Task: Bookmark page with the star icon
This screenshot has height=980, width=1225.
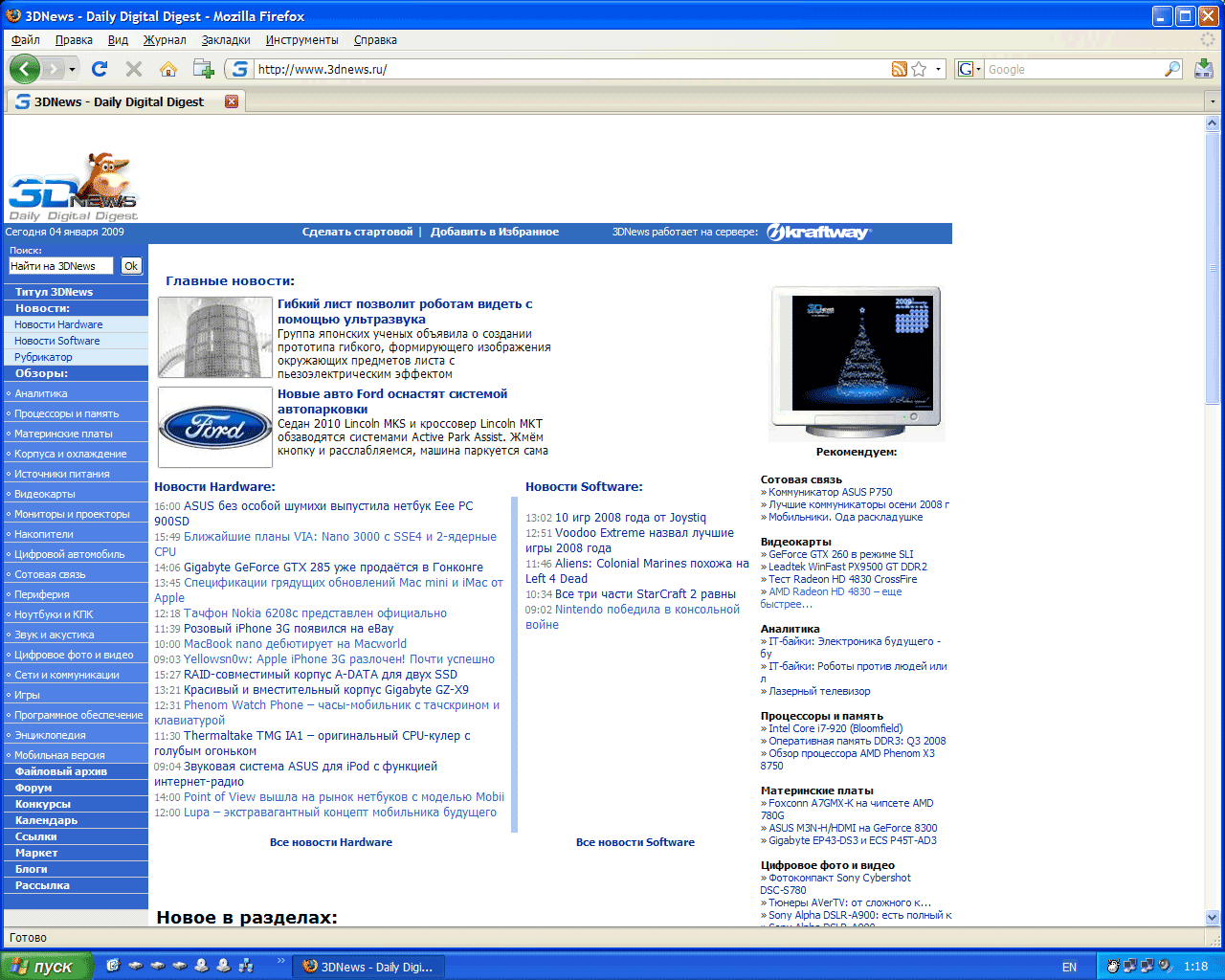Action: 919,69
